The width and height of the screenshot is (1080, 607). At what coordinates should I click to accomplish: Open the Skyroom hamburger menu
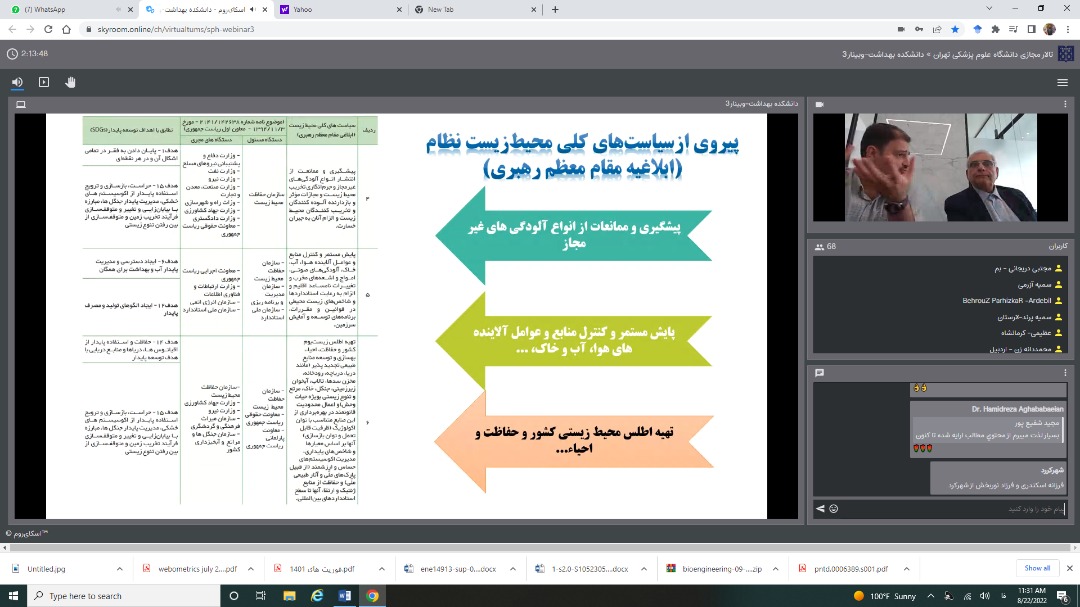[1062, 82]
